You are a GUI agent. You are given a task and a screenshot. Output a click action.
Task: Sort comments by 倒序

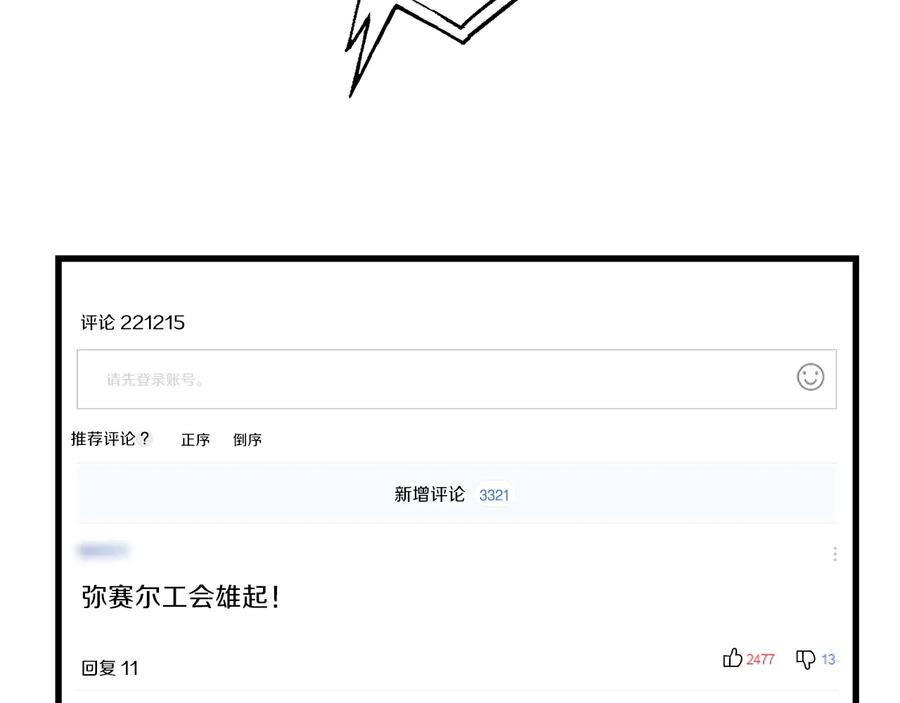pos(247,440)
